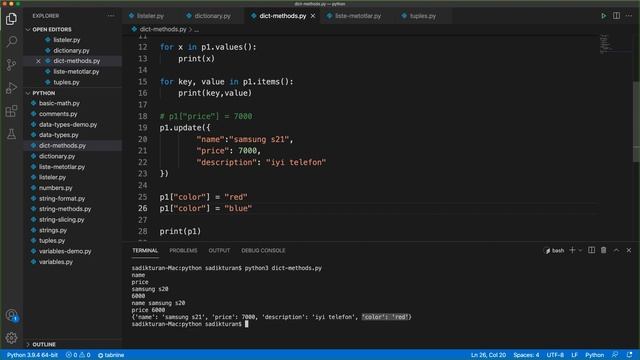Open the feedback icon in status bar
This screenshot has height=360, width=640.
615,355
